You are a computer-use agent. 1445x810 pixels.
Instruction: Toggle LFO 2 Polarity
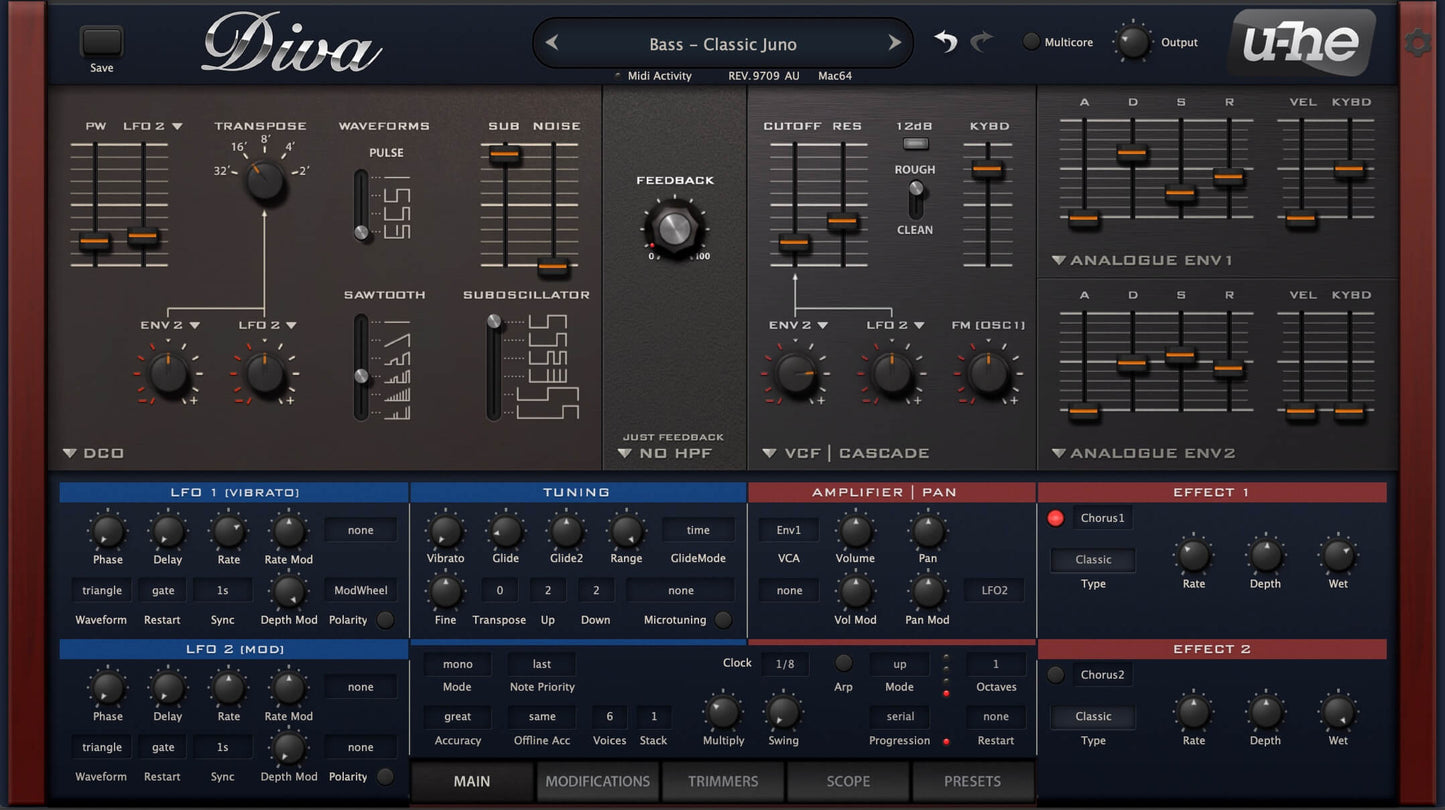click(385, 777)
